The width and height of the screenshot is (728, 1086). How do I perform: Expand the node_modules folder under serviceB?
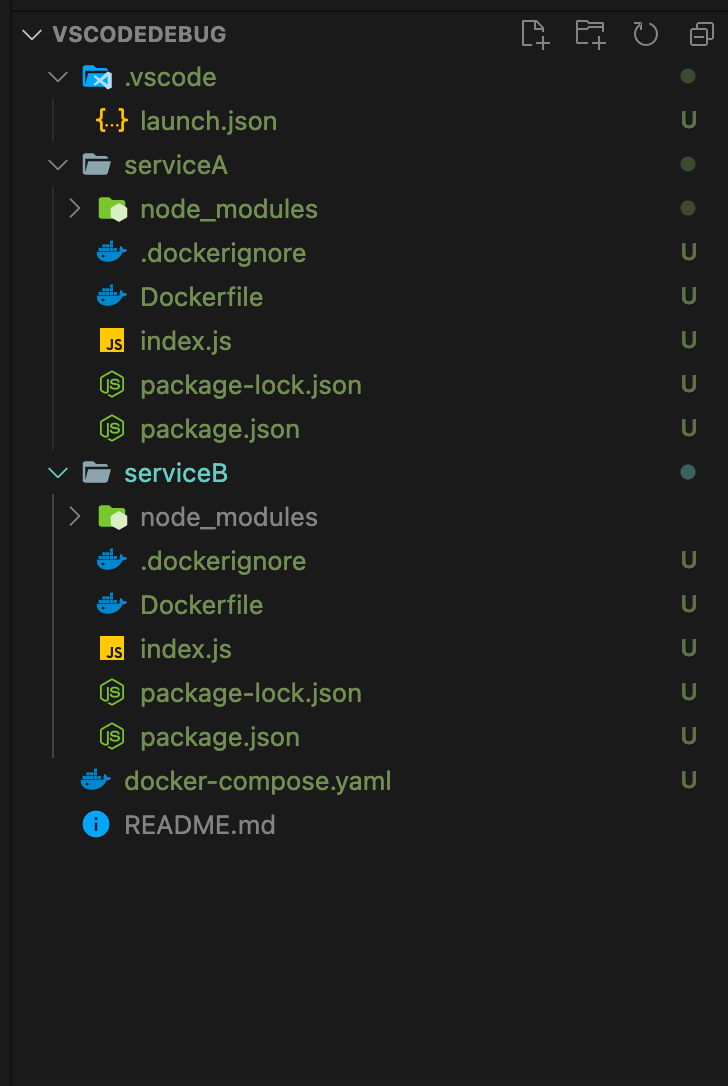72,517
